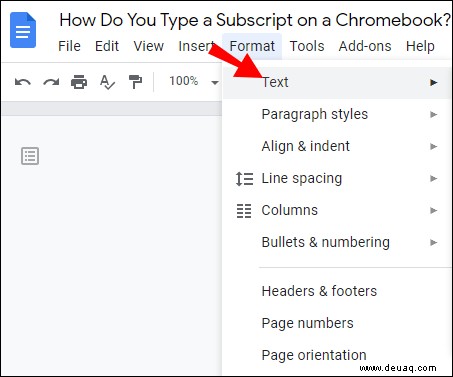
Task: Open the Help menu
Action: [420, 46]
